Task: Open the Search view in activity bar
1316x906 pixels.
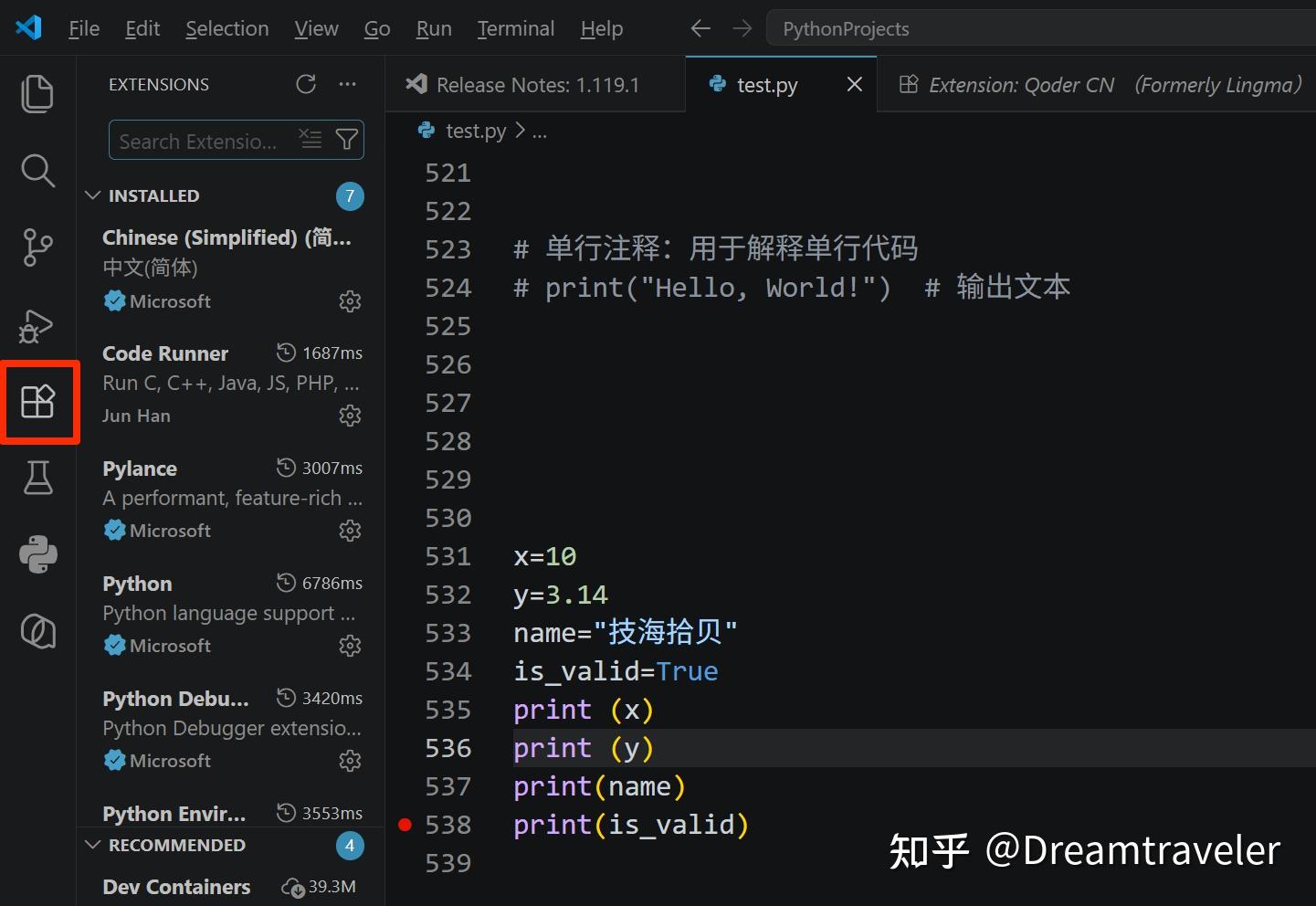Action: [37, 170]
